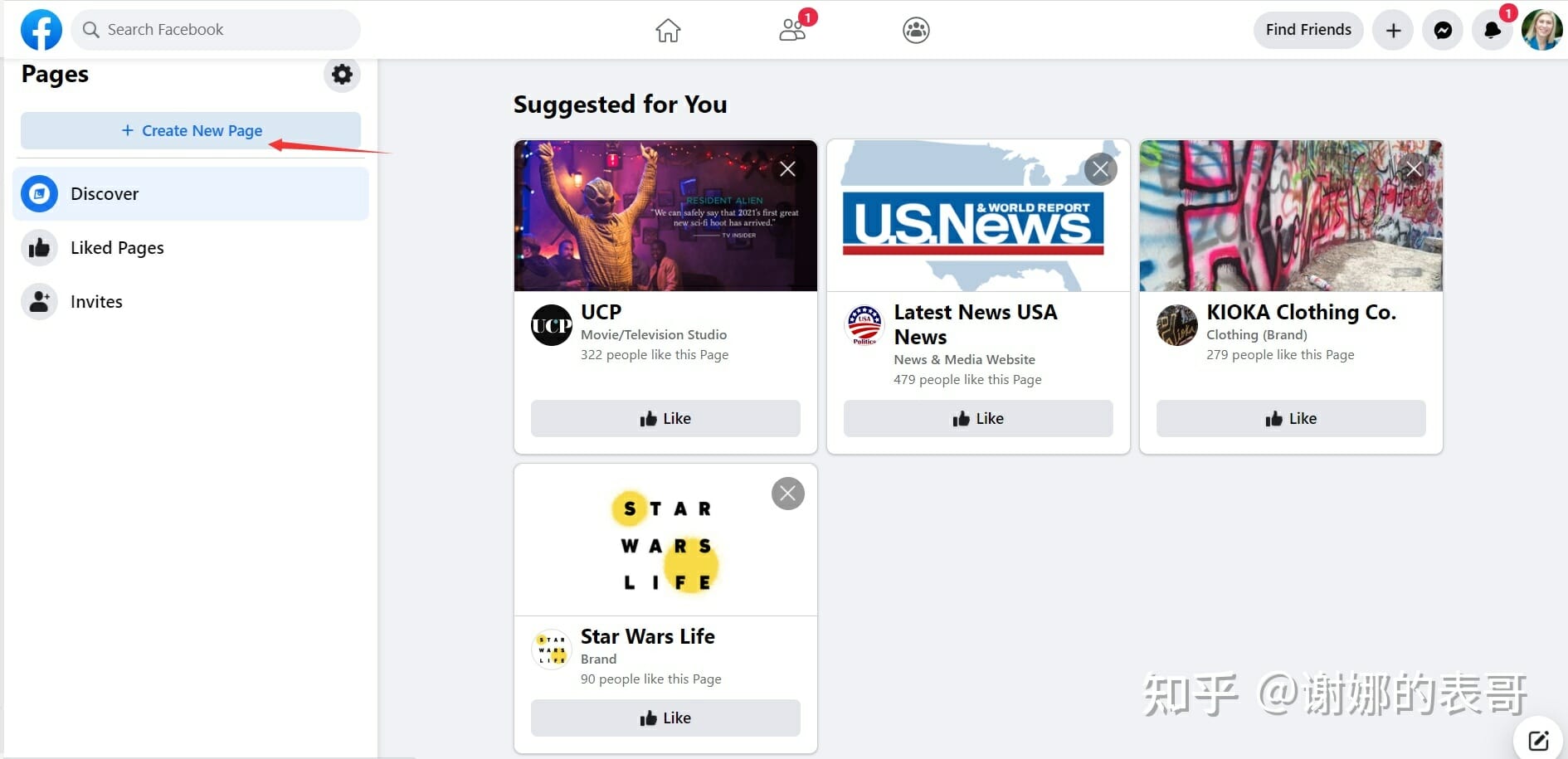Like the UCP page
Image resolution: width=1568 pixels, height=759 pixels.
coord(665,419)
